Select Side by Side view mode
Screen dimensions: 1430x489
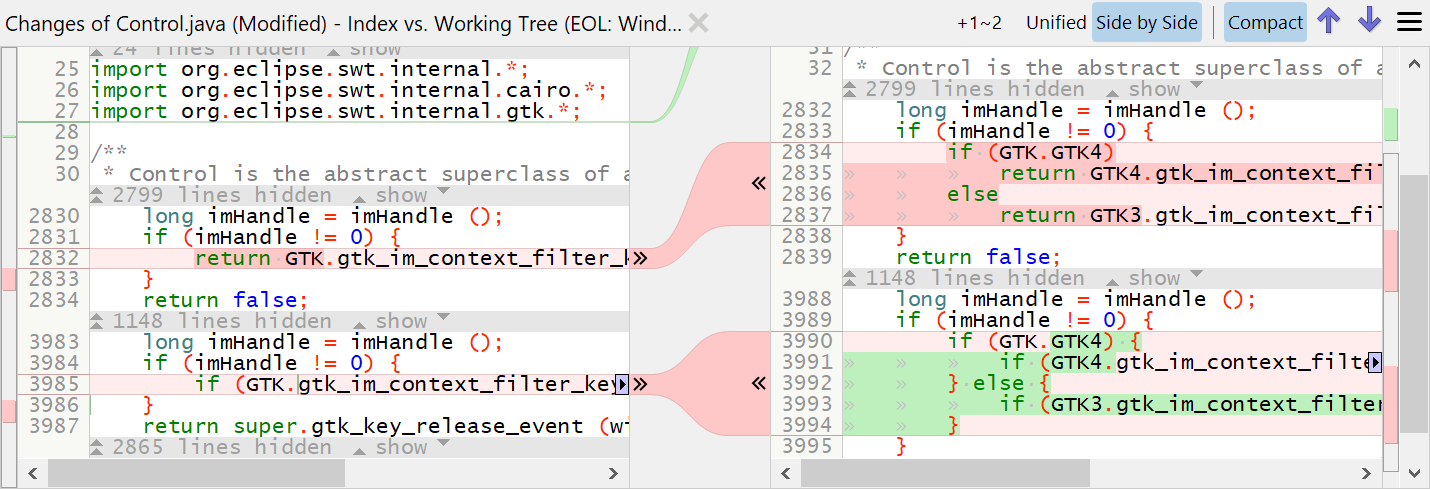1146,22
